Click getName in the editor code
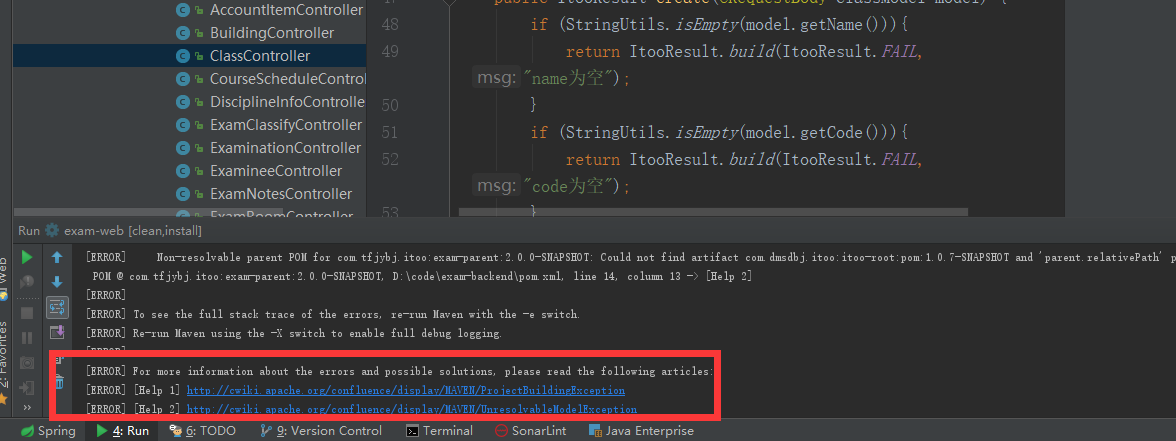 coord(832,25)
